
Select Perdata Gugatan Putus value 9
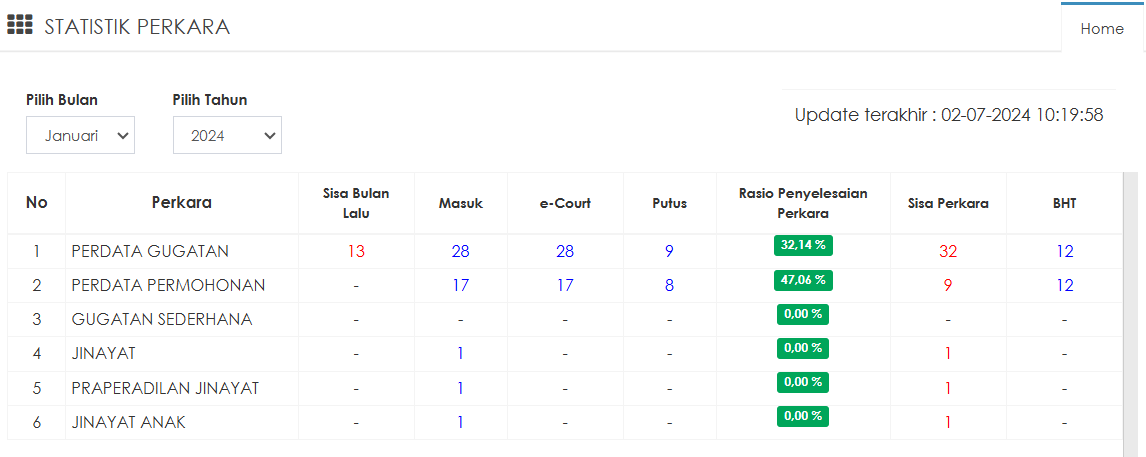pos(669,252)
